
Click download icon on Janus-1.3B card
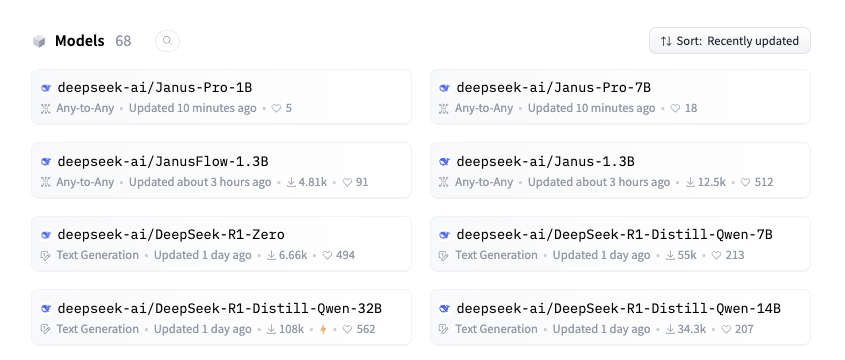(x=690, y=182)
